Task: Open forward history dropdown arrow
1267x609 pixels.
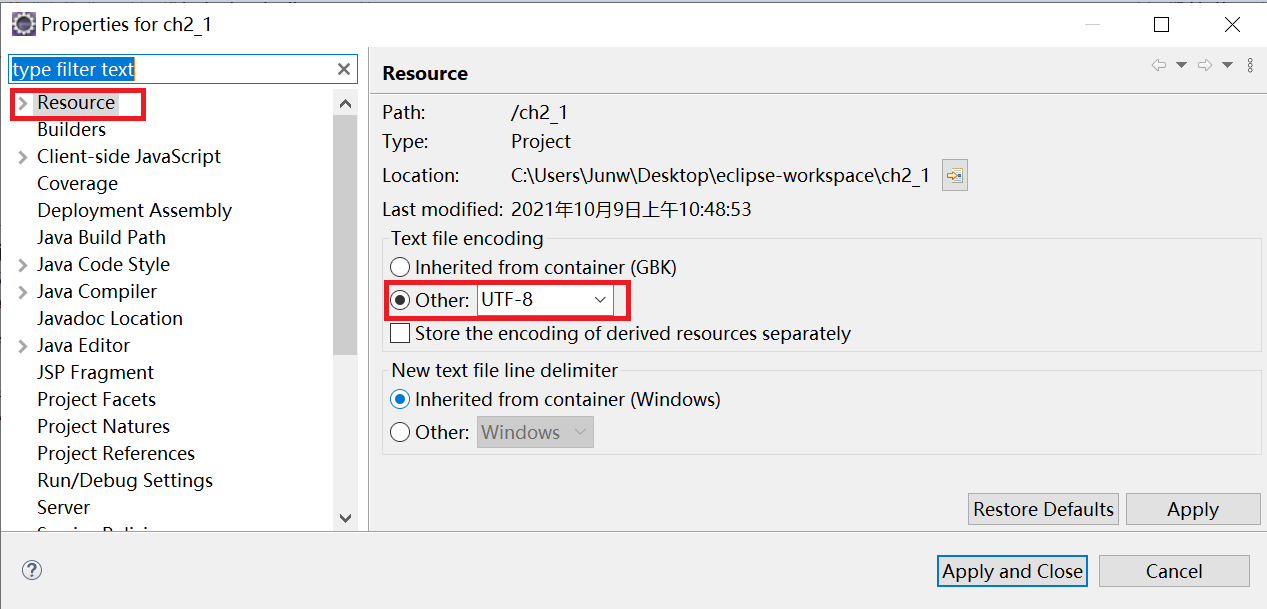Action: [x=1228, y=66]
